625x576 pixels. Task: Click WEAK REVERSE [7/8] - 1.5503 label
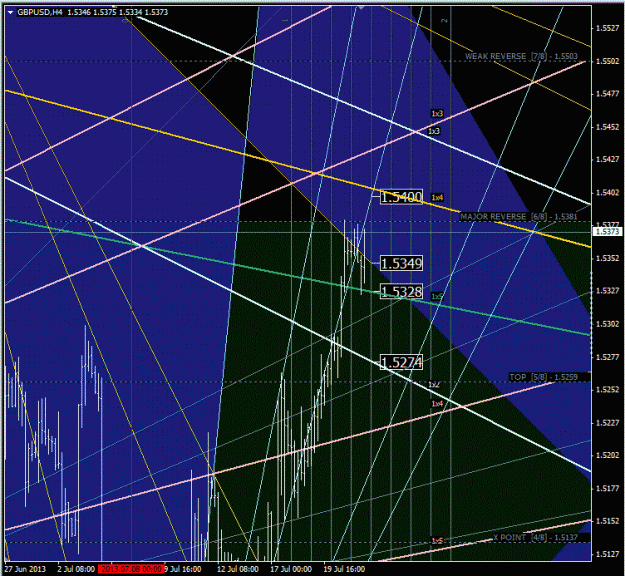(521, 56)
